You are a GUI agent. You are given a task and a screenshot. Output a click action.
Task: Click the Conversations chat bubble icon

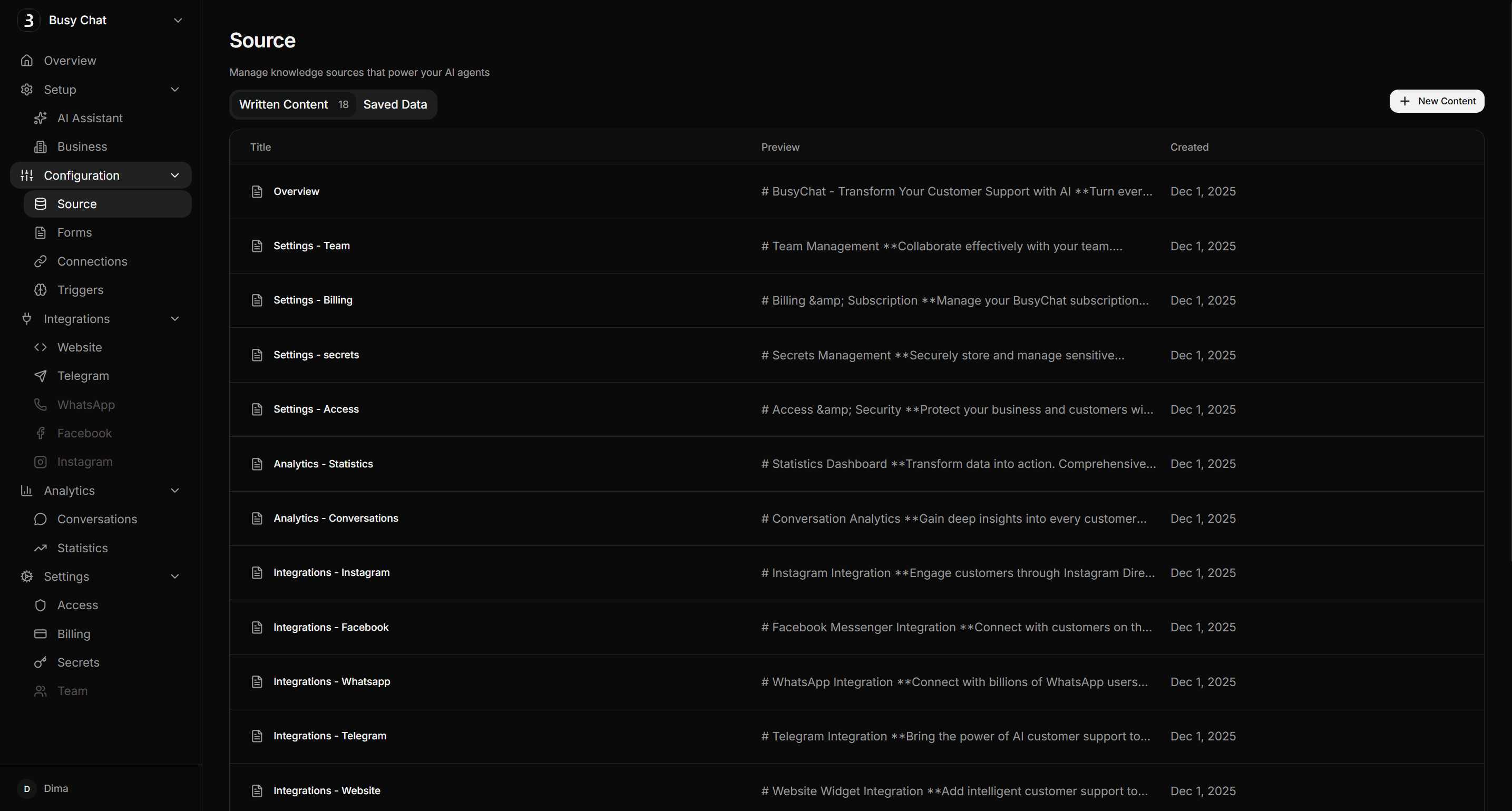[40, 520]
